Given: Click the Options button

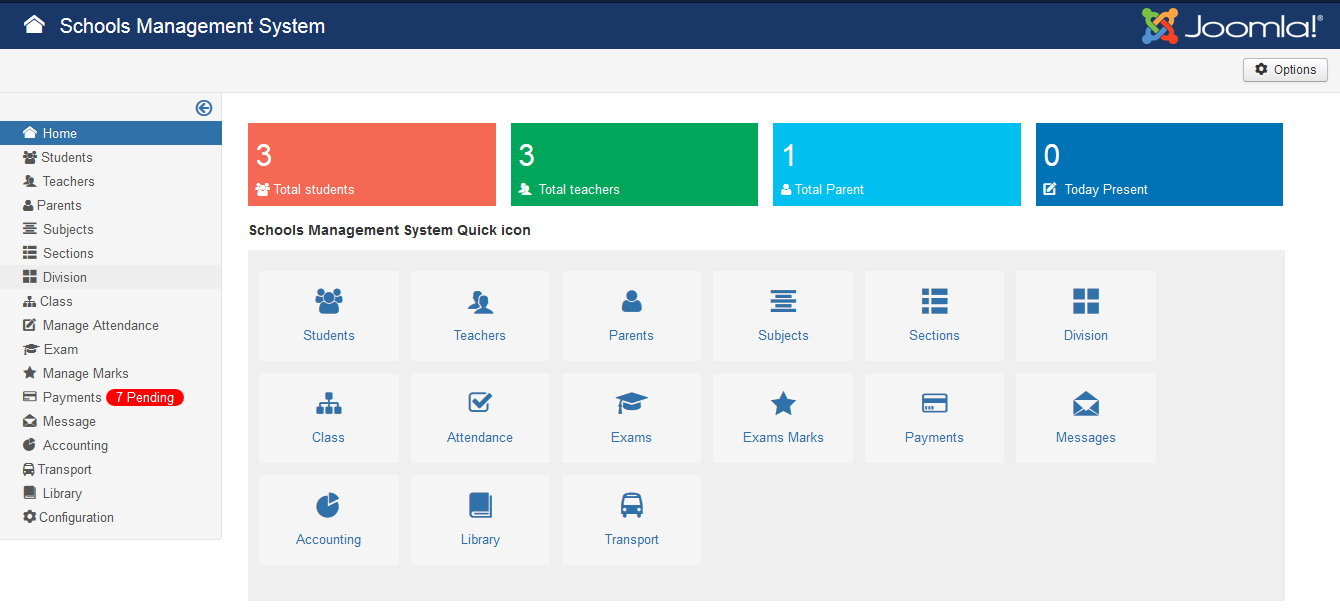Looking at the screenshot, I should (1285, 70).
